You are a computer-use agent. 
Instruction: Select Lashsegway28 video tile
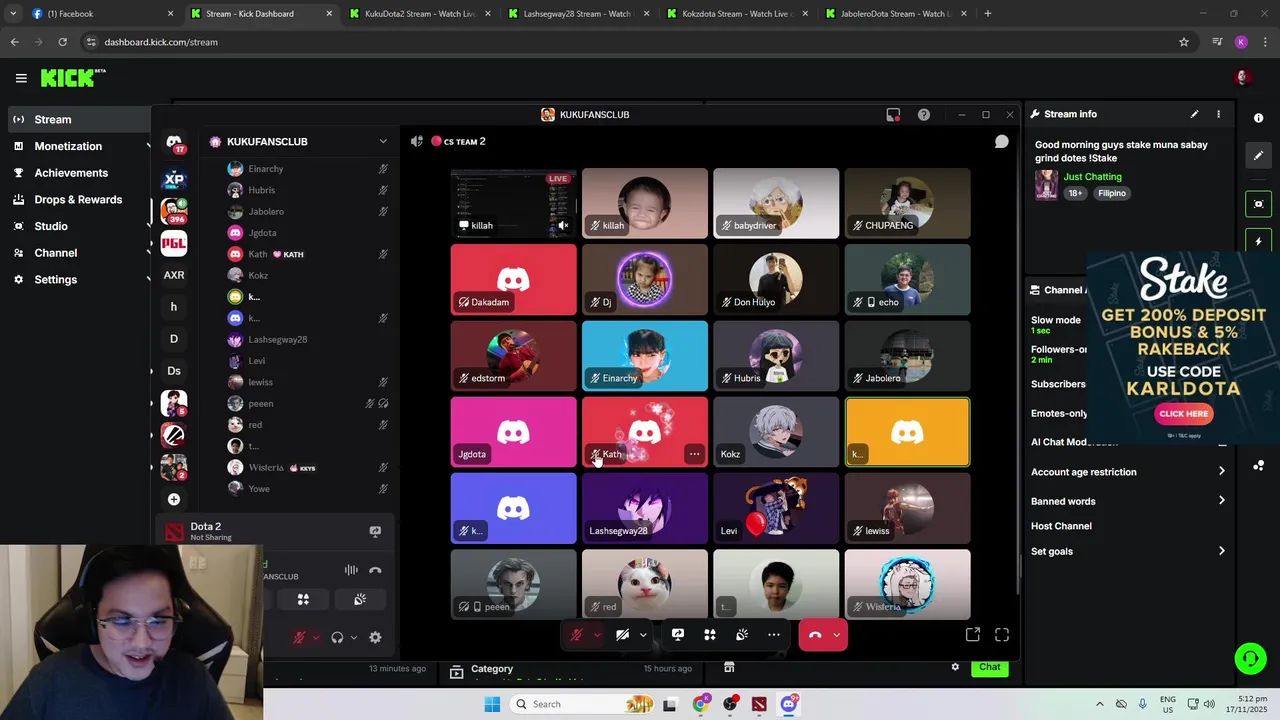coord(645,508)
